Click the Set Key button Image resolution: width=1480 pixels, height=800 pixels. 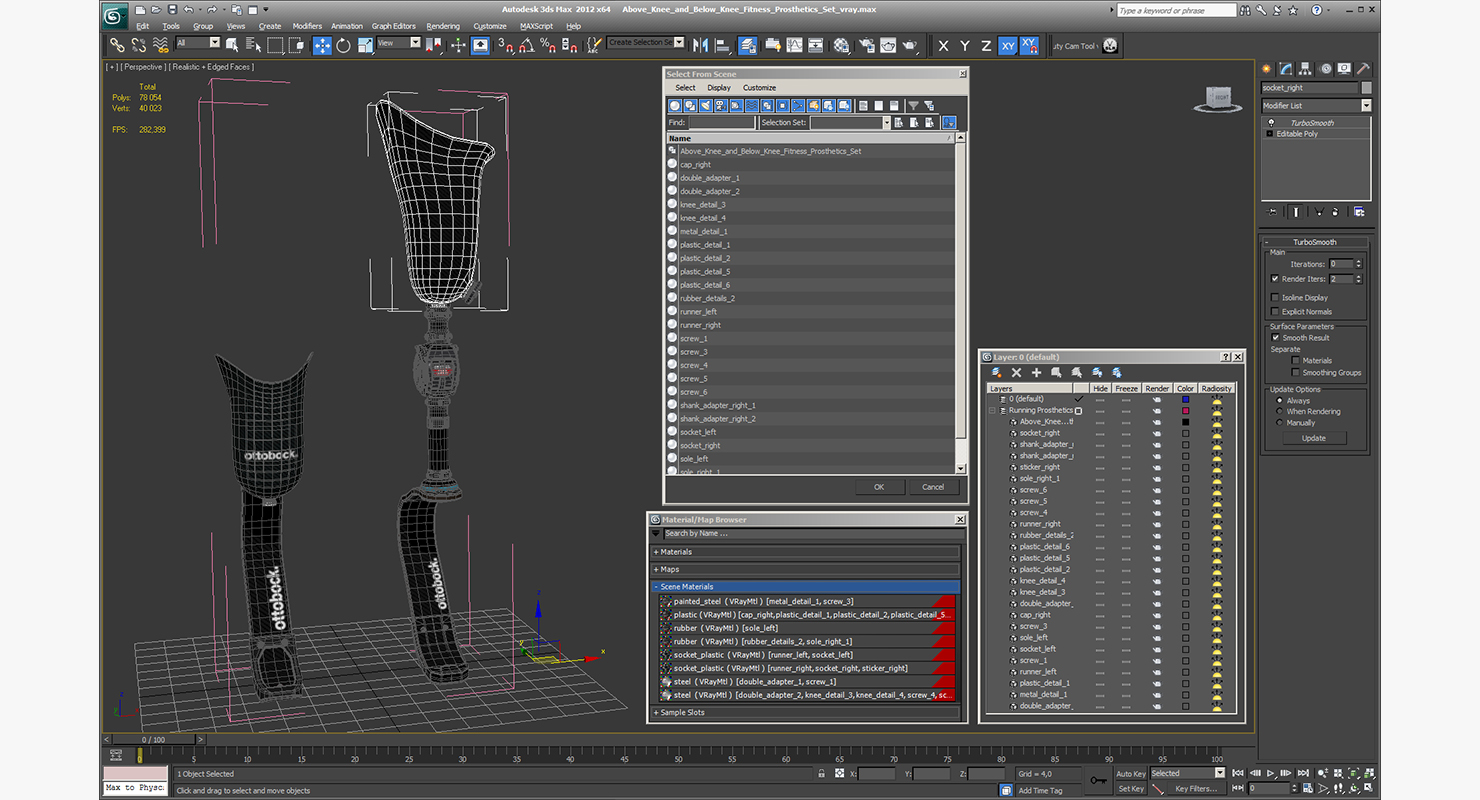point(1131,789)
